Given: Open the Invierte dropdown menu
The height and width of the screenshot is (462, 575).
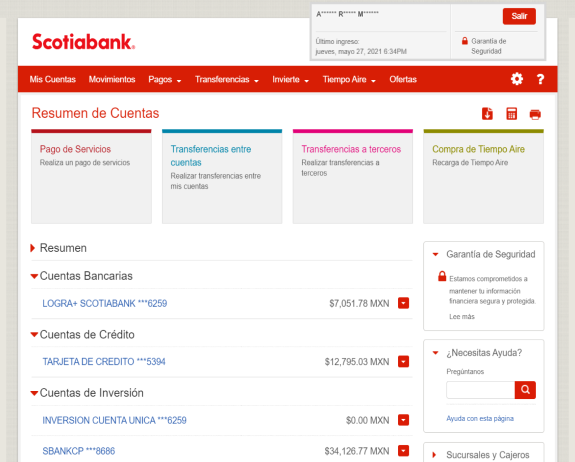Looking at the screenshot, I should tap(290, 79).
